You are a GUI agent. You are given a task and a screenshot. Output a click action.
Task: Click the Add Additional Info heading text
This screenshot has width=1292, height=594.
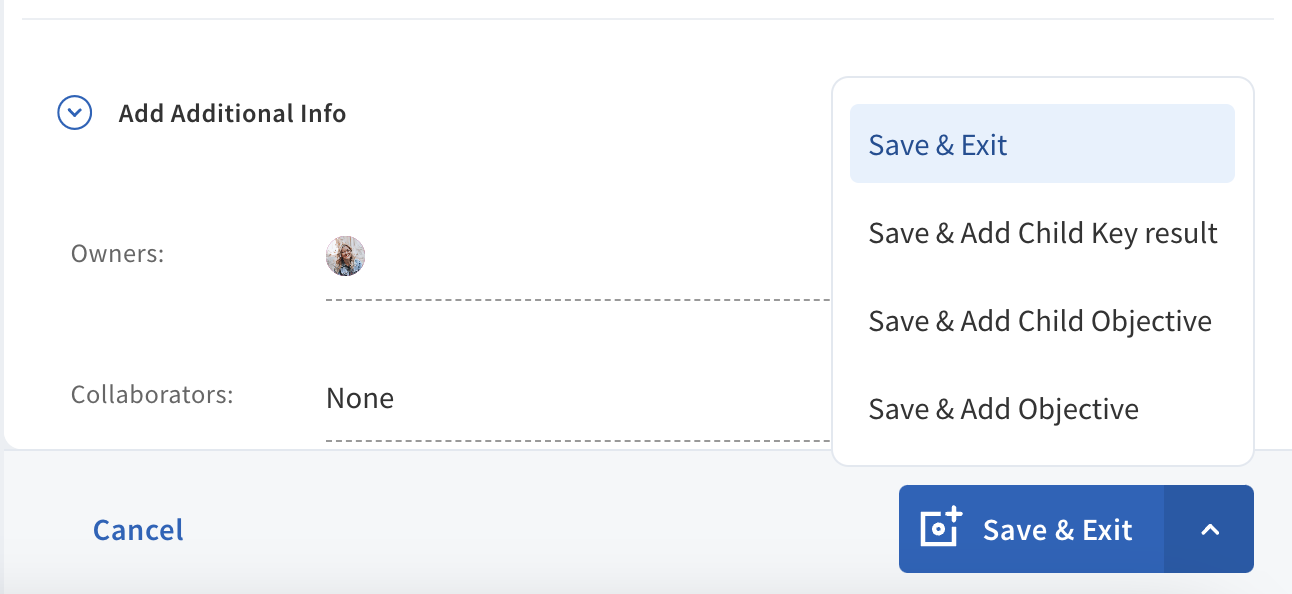pos(232,113)
